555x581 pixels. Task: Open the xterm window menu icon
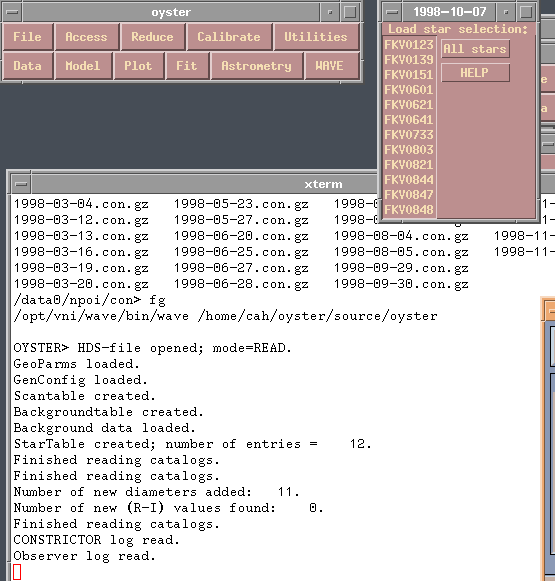21,184
